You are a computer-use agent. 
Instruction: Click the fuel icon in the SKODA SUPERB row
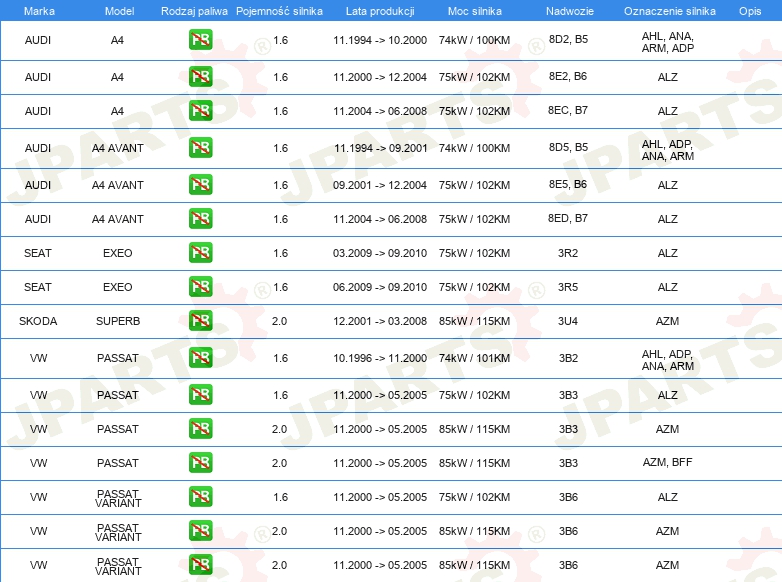[200, 321]
